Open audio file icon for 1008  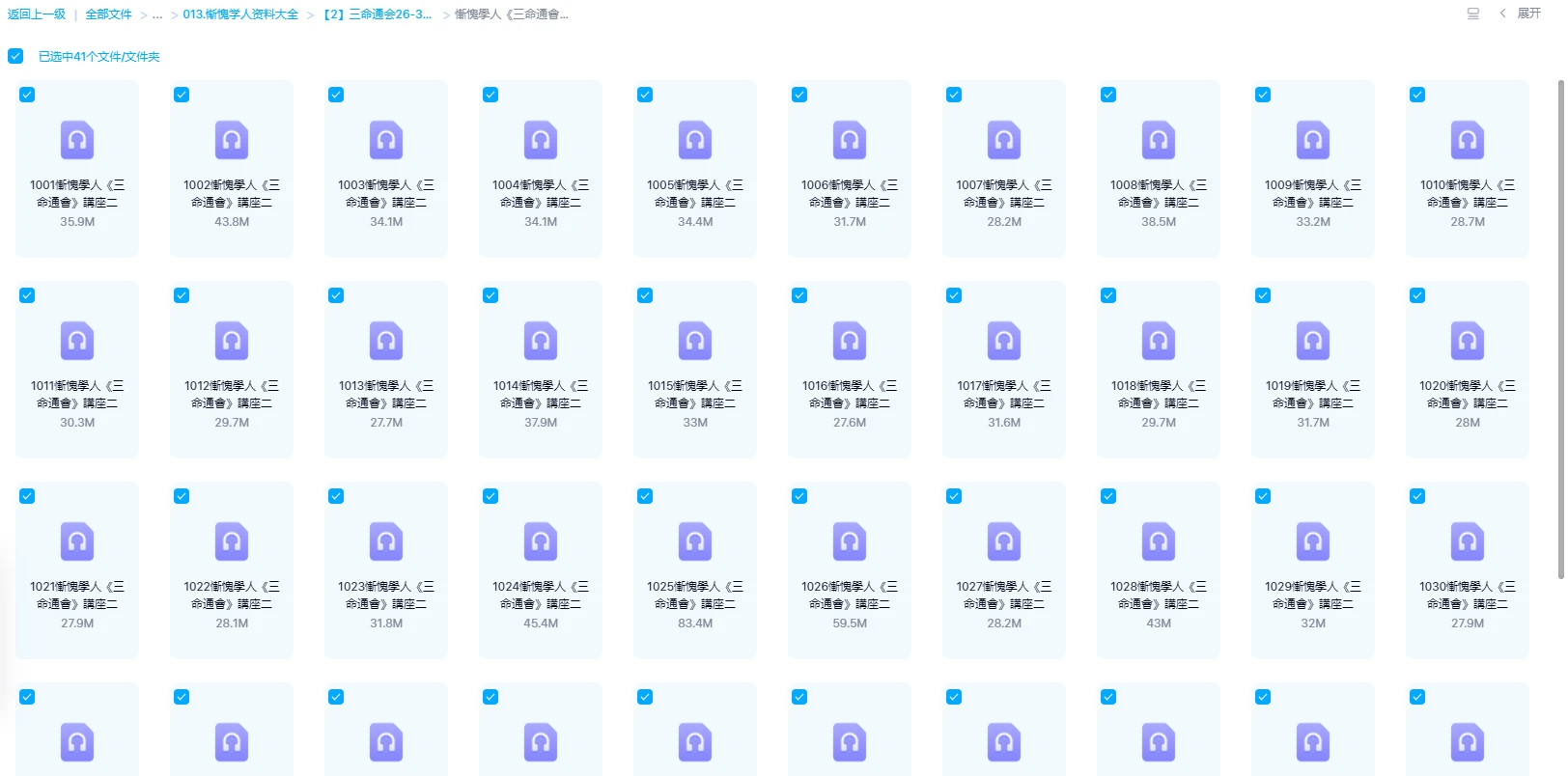pyautogui.click(x=1159, y=140)
